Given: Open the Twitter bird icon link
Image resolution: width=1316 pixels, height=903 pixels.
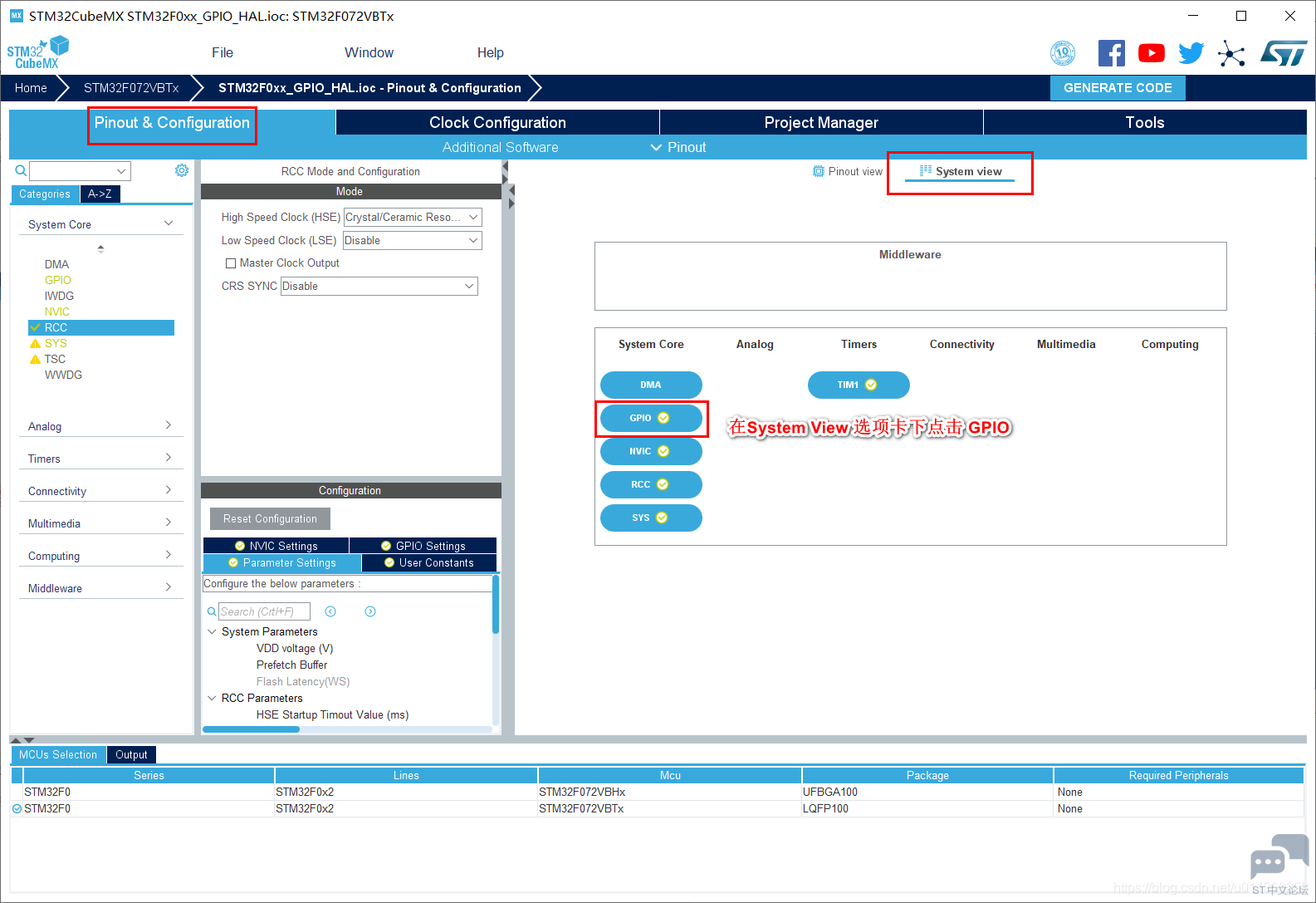Looking at the screenshot, I should pos(1191,53).
